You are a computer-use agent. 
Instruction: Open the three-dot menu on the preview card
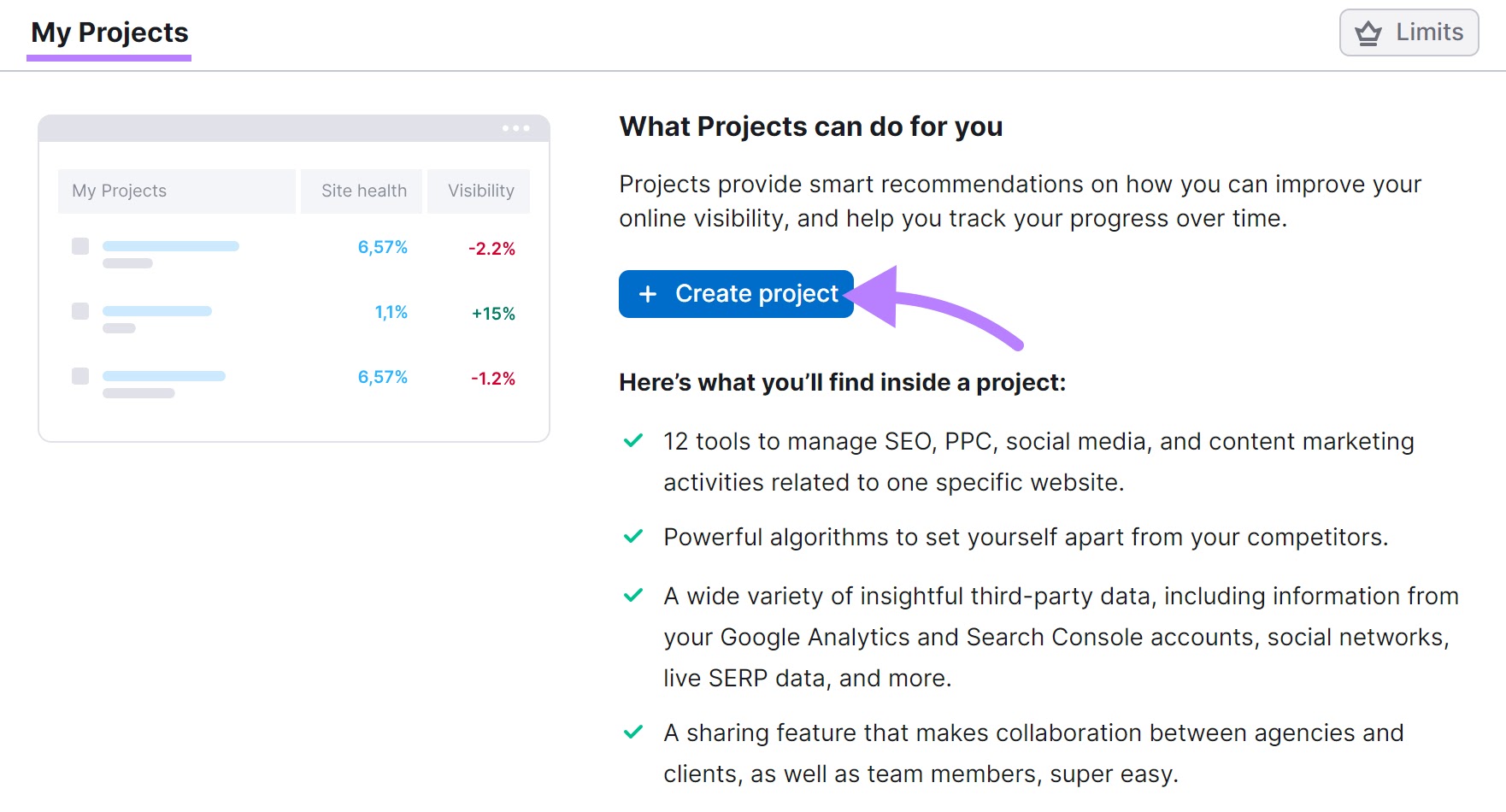[518, 127]
